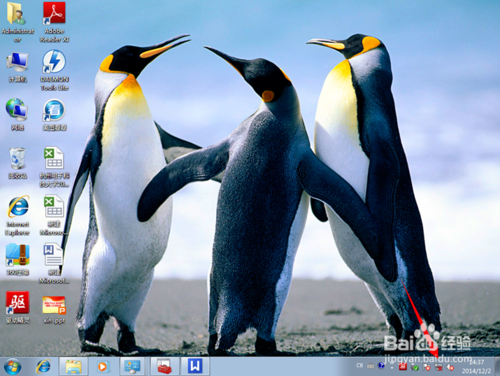Open the red toolbox taskbar application
The image size is (500, 376).
(164, 367)
